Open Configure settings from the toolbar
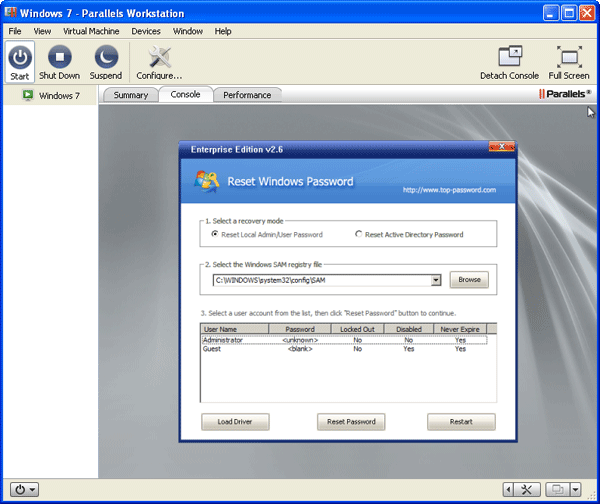The image size is (600, 504). click(x=159, y=59)
